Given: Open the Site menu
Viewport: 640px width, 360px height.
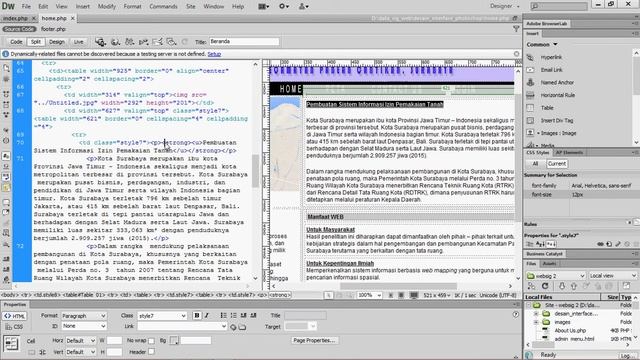Looking at the screenshot, I should tap(191, 6).
